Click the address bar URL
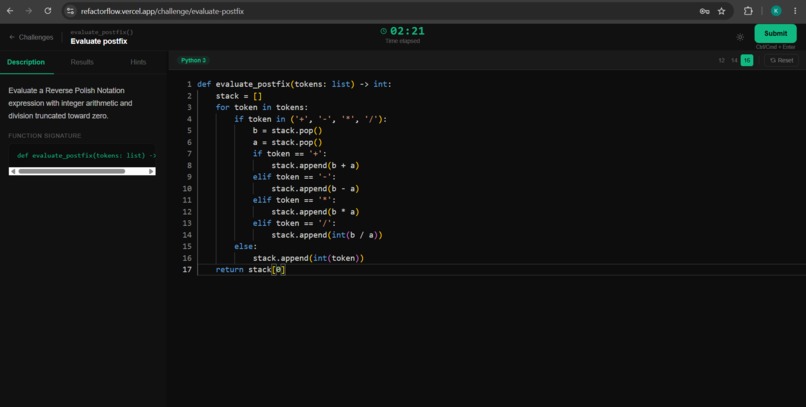This screenshot has width=806, height=407. point(162,11)
